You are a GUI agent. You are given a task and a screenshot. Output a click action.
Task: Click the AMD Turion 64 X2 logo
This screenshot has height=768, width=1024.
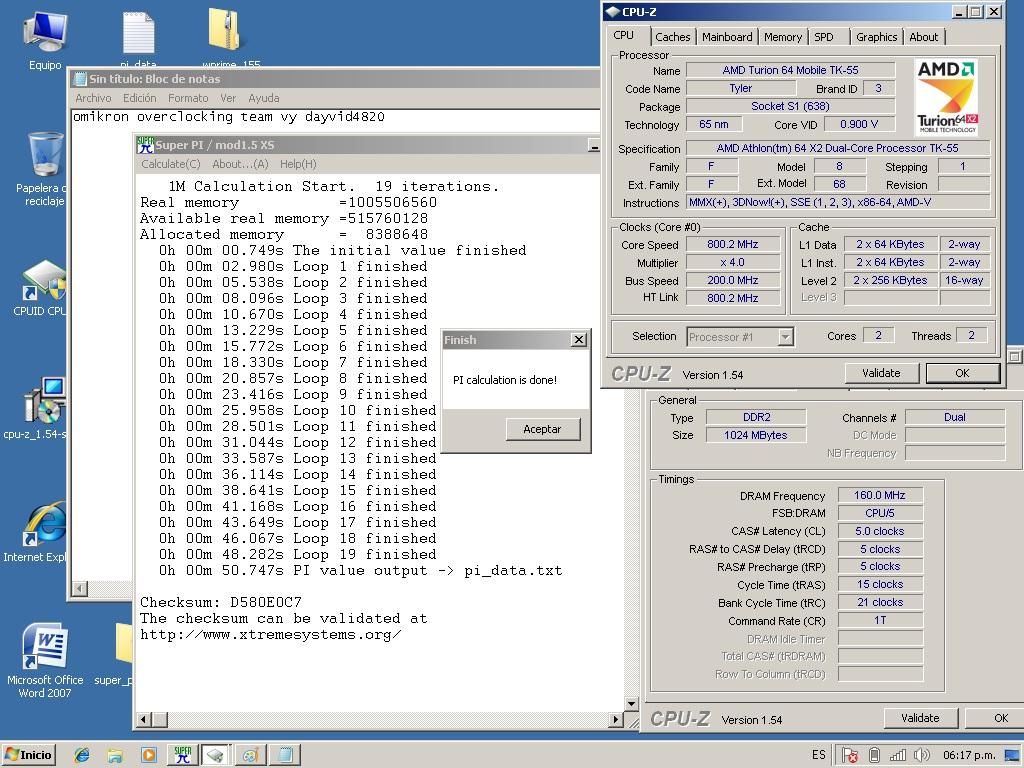[946, 97]
